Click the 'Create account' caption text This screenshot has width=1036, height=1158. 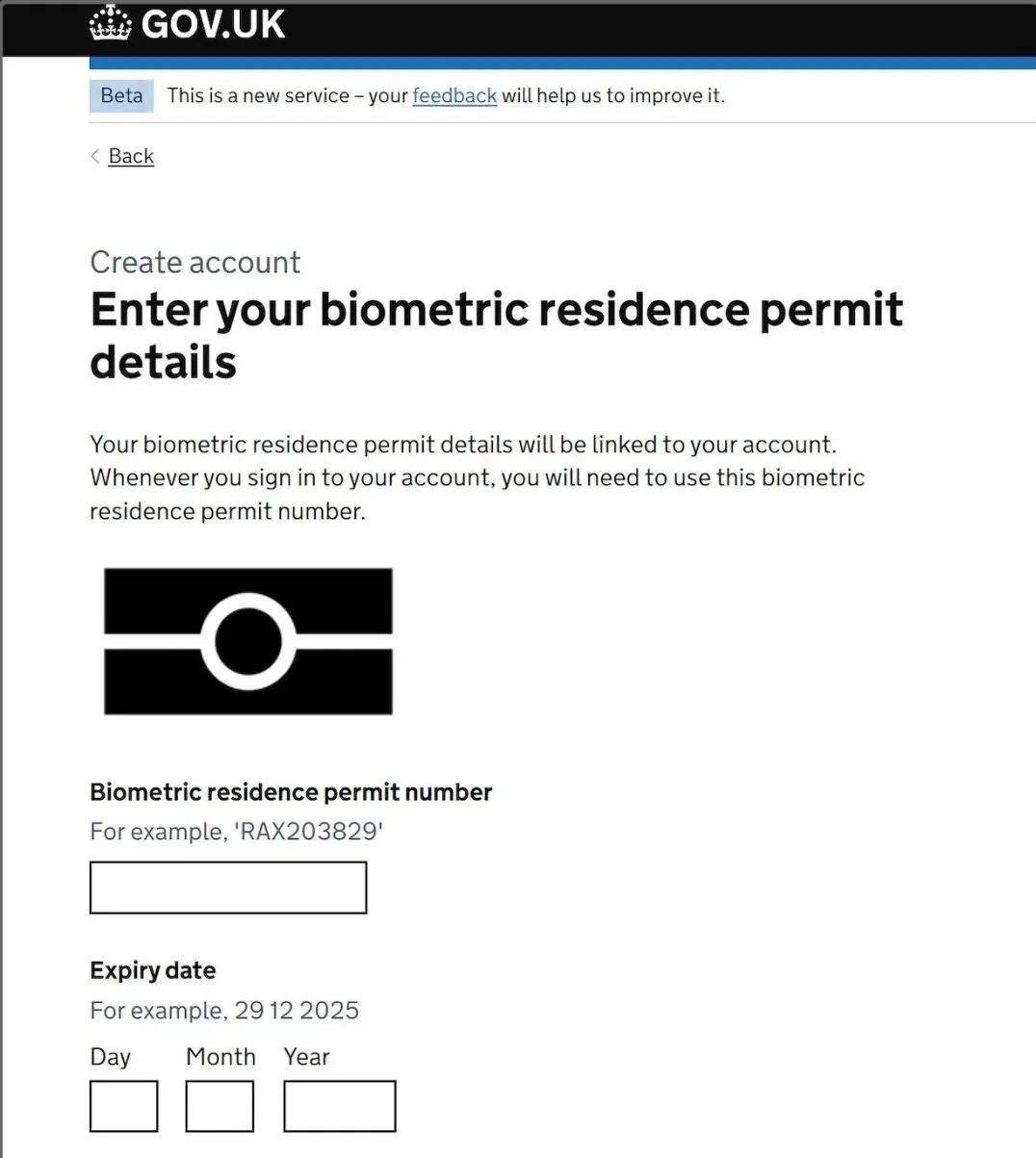pos(195,262)
